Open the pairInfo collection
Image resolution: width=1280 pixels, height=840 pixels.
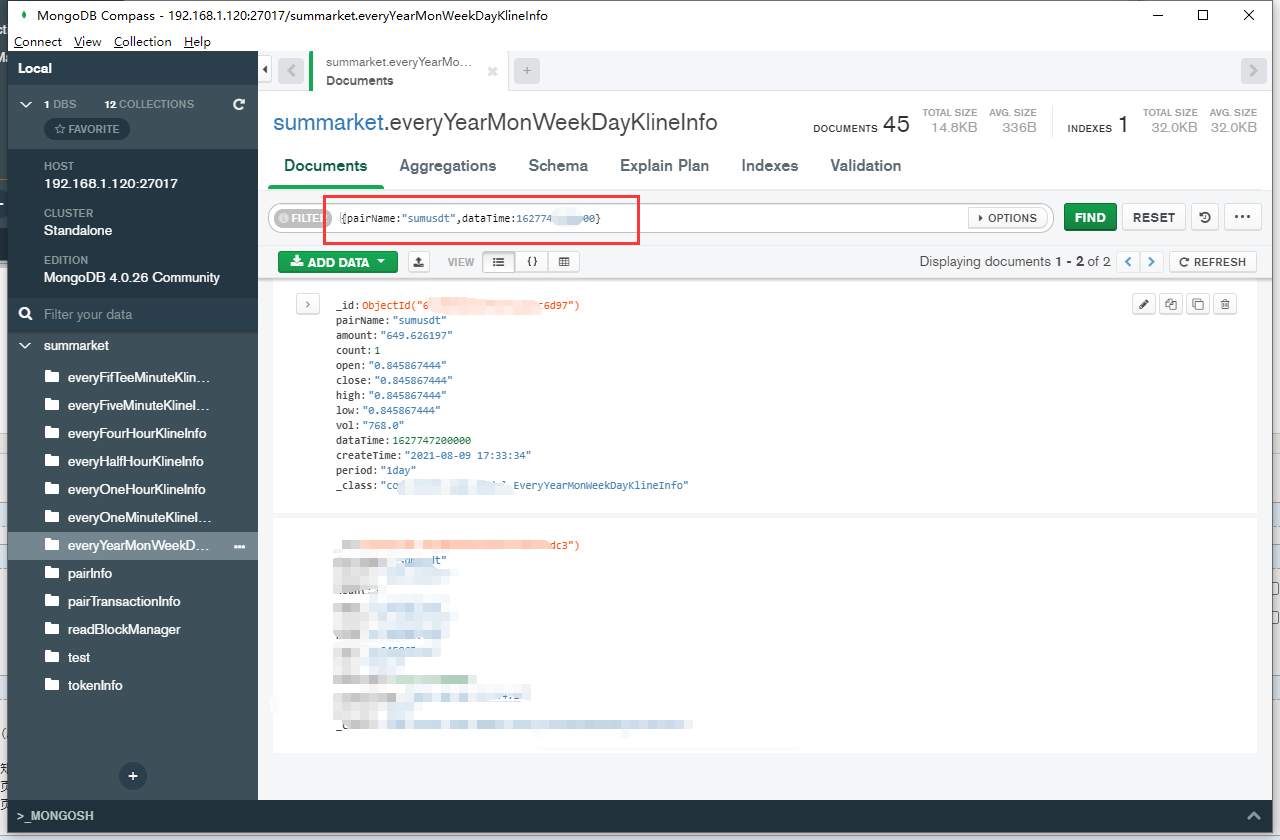click(x=90, y=574)
